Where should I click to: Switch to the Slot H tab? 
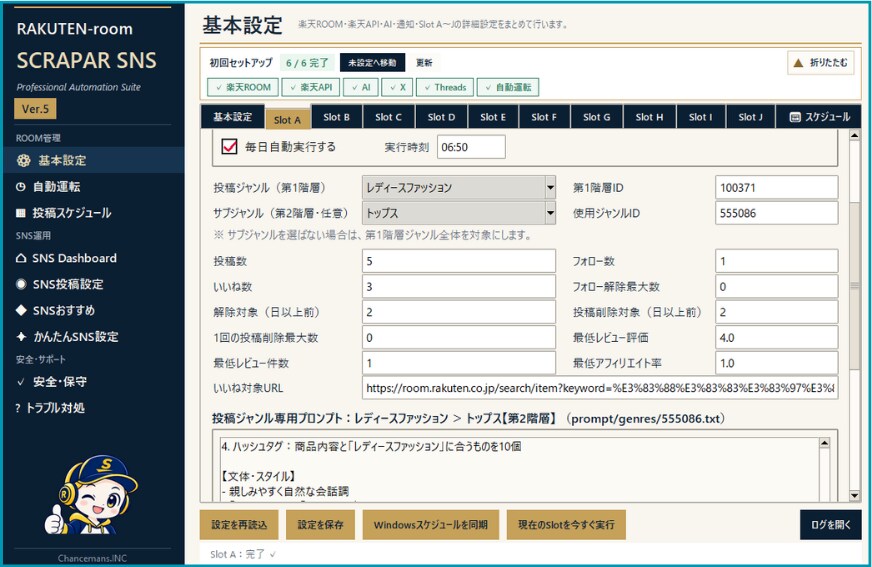tap(649, 117)
